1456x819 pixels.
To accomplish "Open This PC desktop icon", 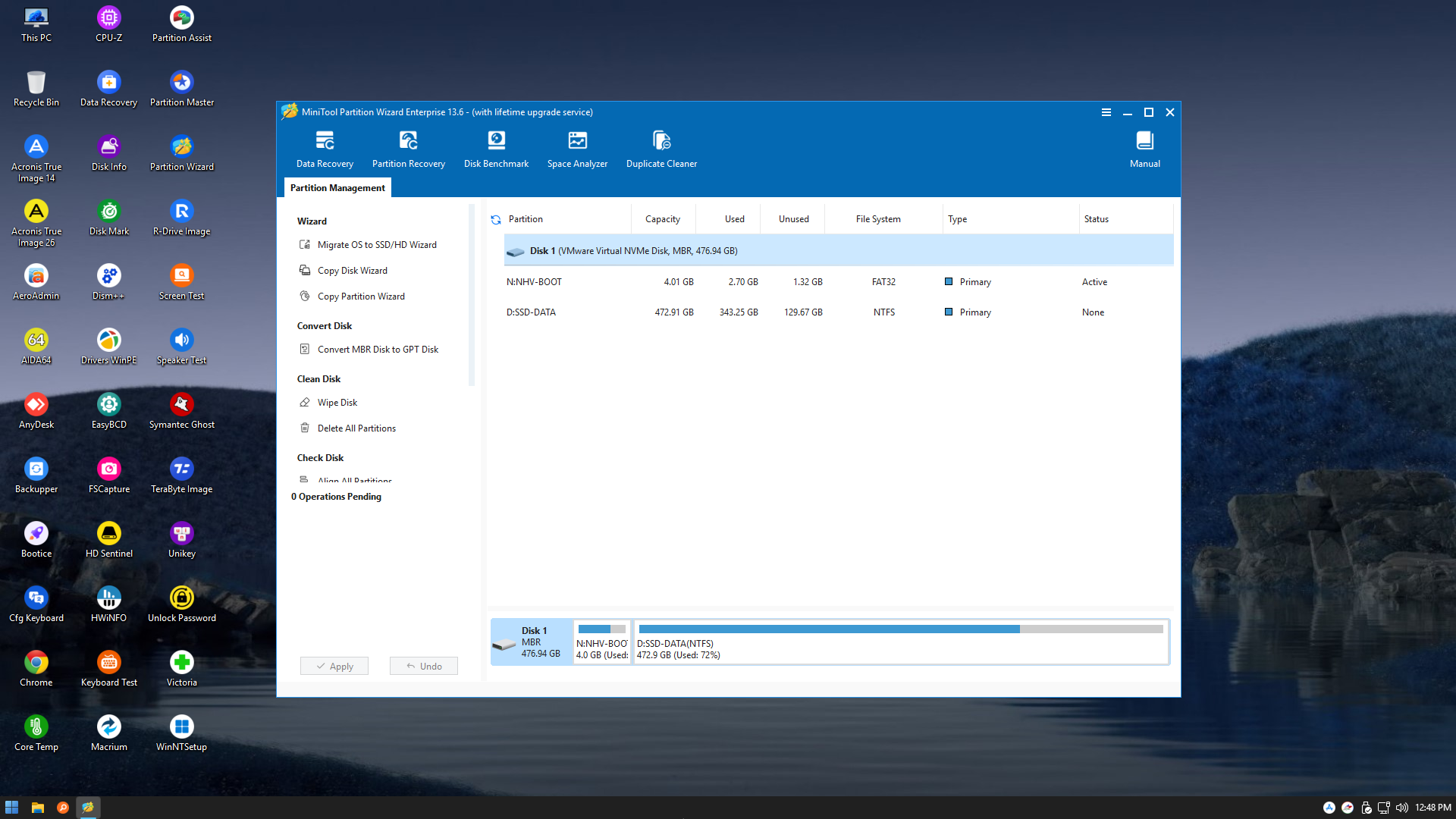I will click(36, 24).
